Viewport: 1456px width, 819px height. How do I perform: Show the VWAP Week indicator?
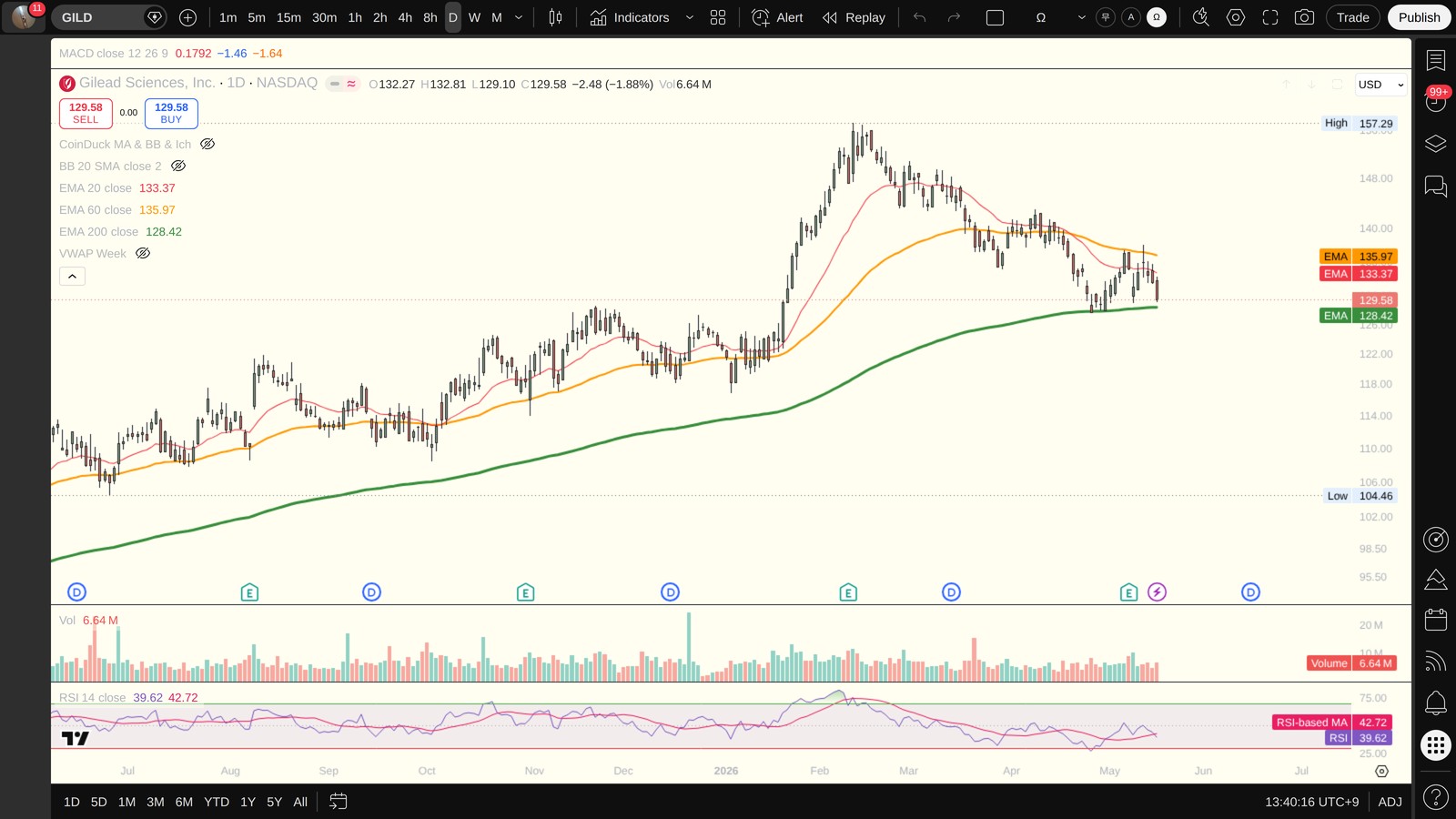point(143,253)
